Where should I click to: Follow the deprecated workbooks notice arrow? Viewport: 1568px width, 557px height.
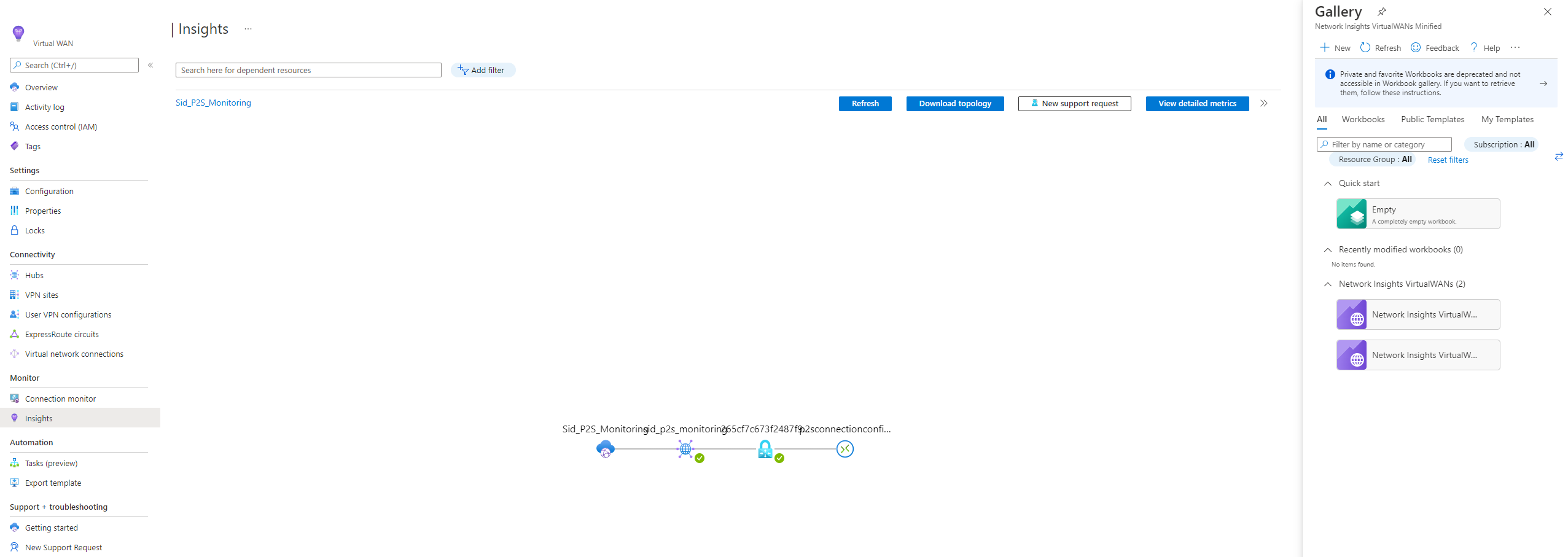click(1543, 84)
